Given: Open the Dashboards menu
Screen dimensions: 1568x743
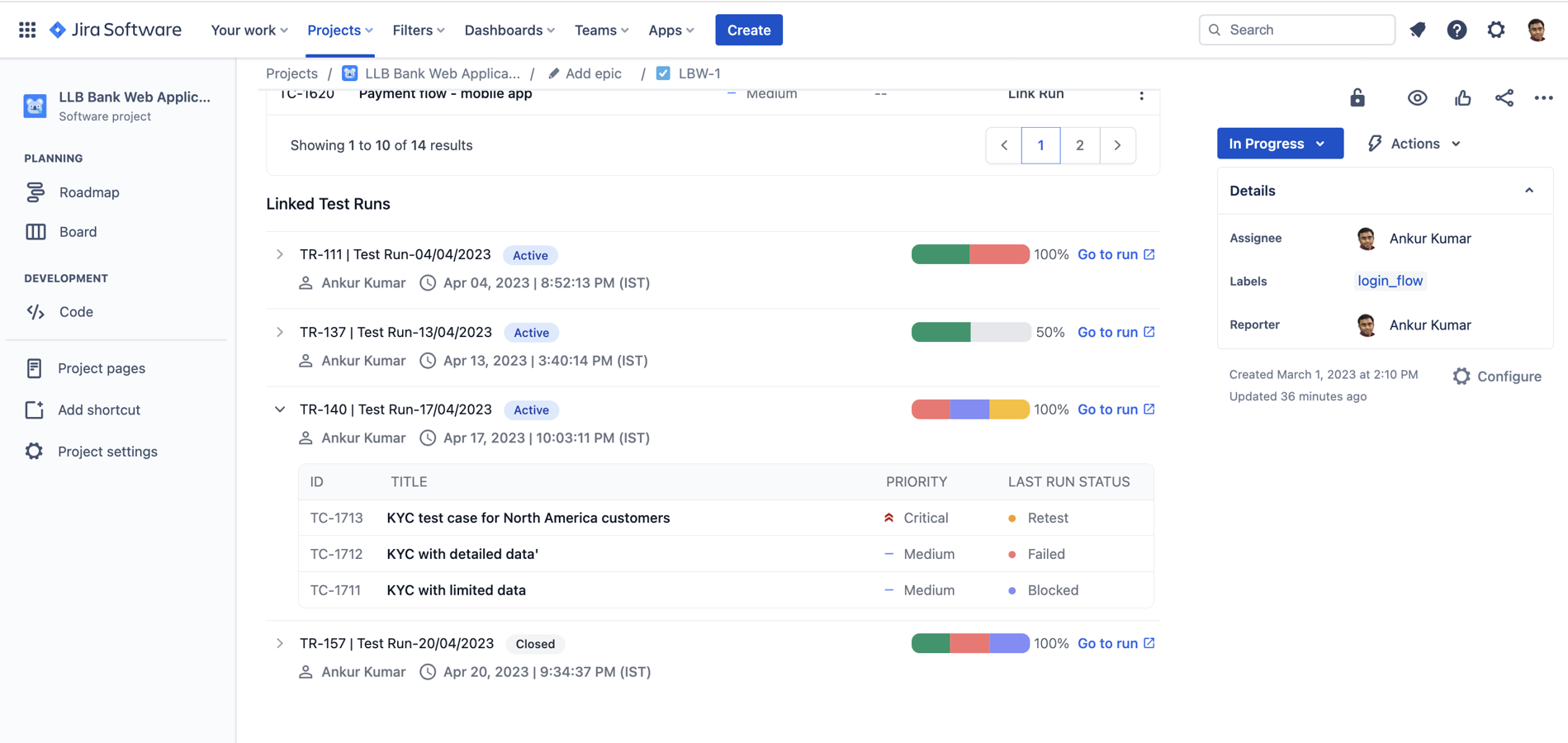Looking at the screenshot, I should tap(509, 30).
